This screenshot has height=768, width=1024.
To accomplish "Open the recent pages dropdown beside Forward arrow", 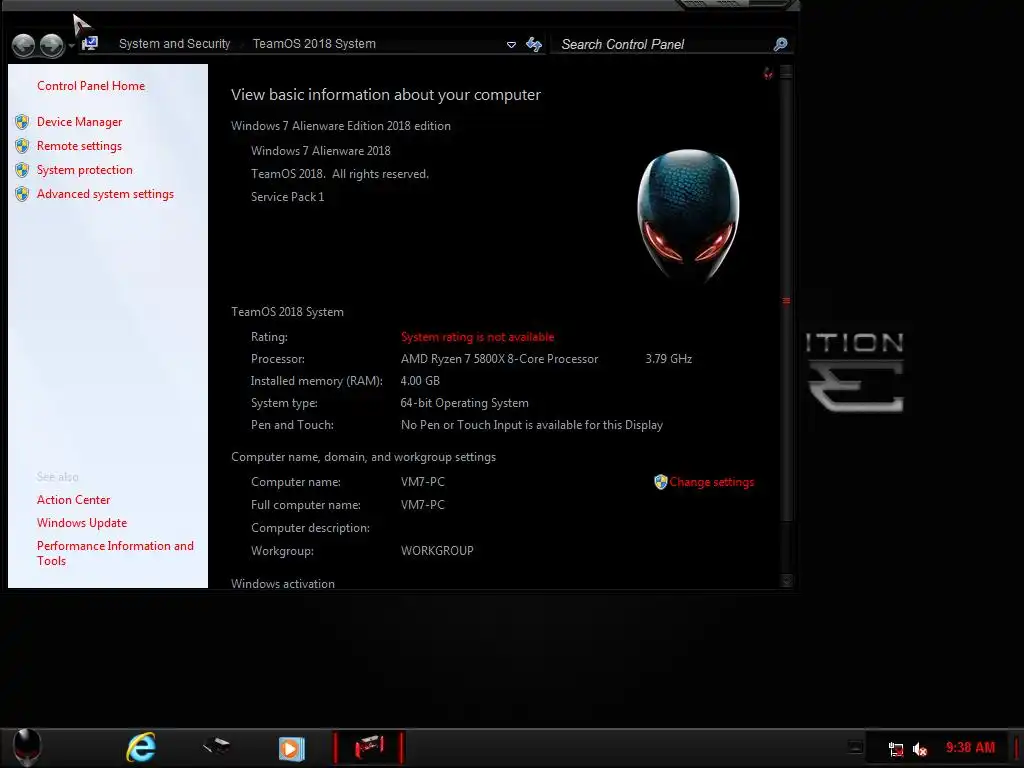I will point(71,46).
